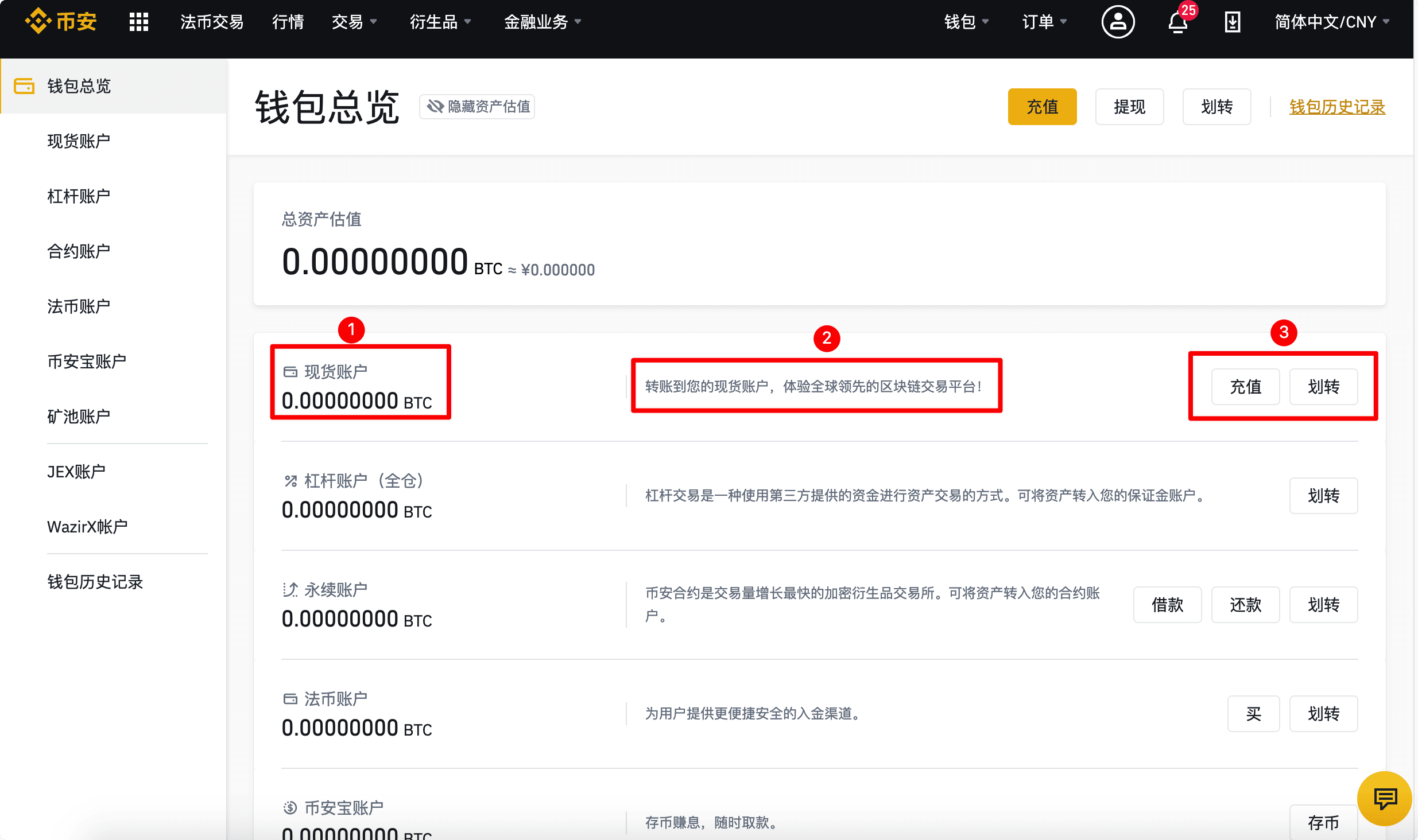
Task: Expand the 金融业务 dropdown menu
Action: [x=543, y=22]
